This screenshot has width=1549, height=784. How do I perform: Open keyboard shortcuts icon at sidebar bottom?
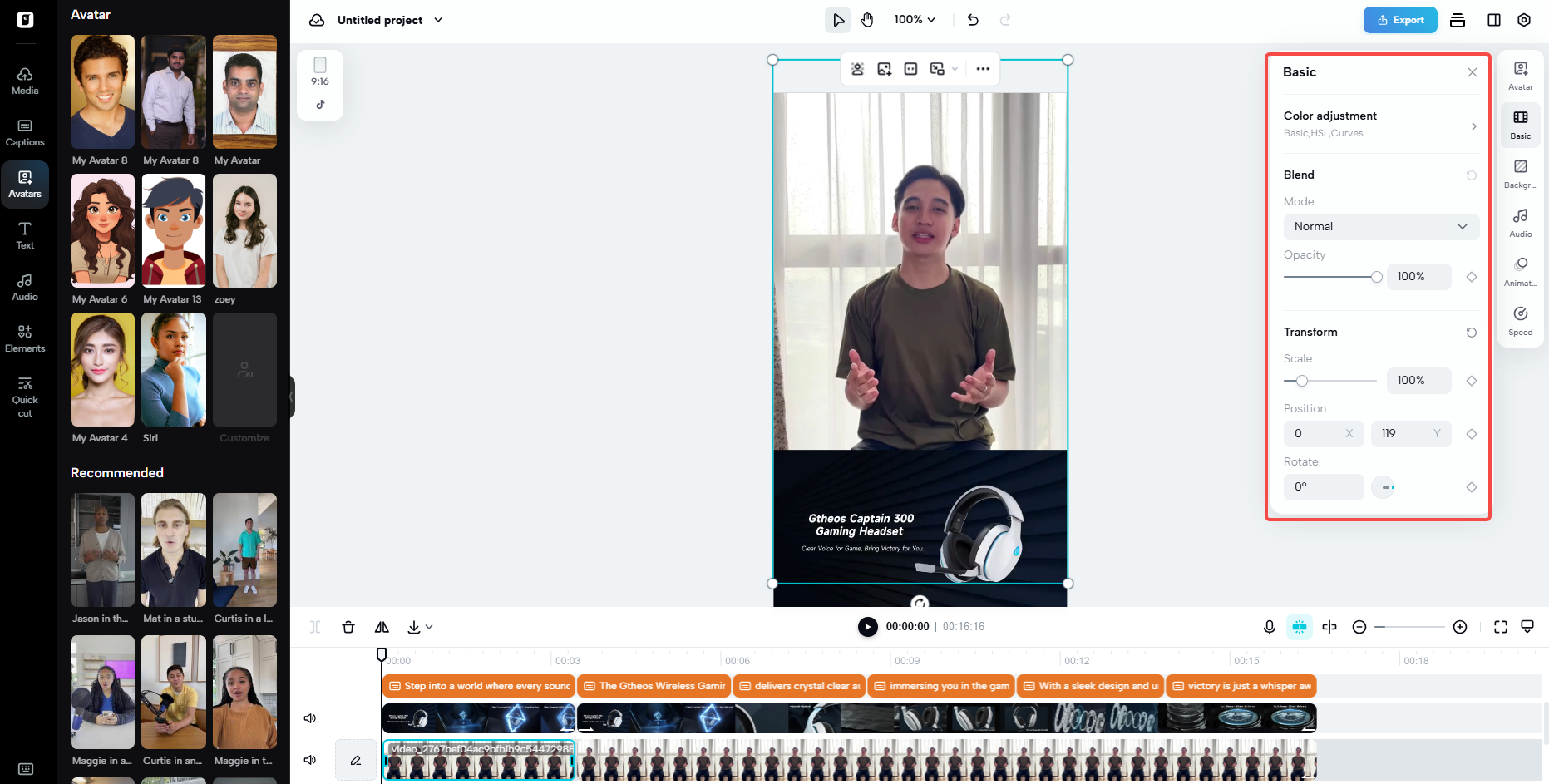pyautogui.click(x=26, y=769)
